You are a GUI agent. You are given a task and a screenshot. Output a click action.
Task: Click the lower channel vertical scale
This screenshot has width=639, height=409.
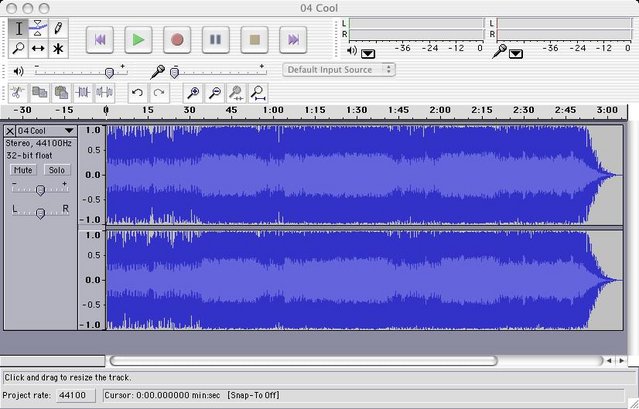(x=92, y=280)
